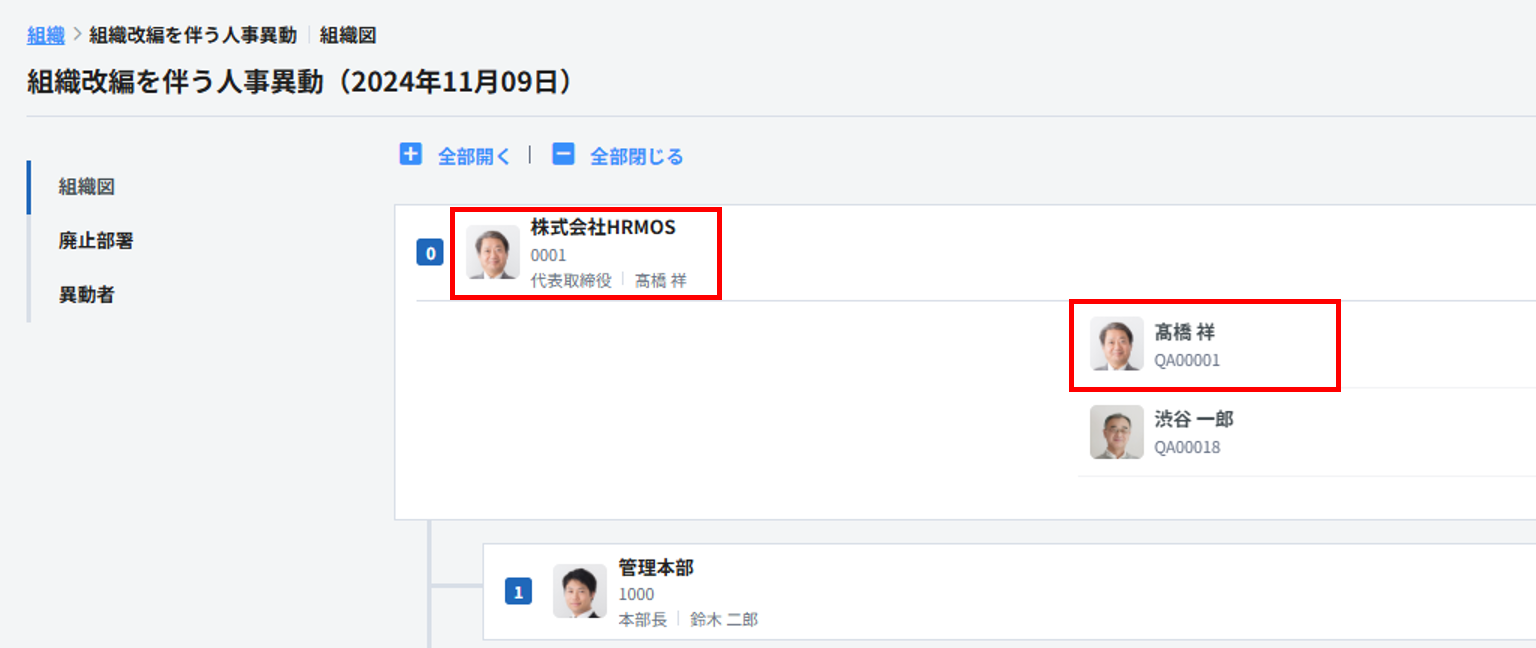The image size is (1536, 648).
Task: Open 株式会社HRMOS representative's avatar photo
Action: [x=493, y=252]
